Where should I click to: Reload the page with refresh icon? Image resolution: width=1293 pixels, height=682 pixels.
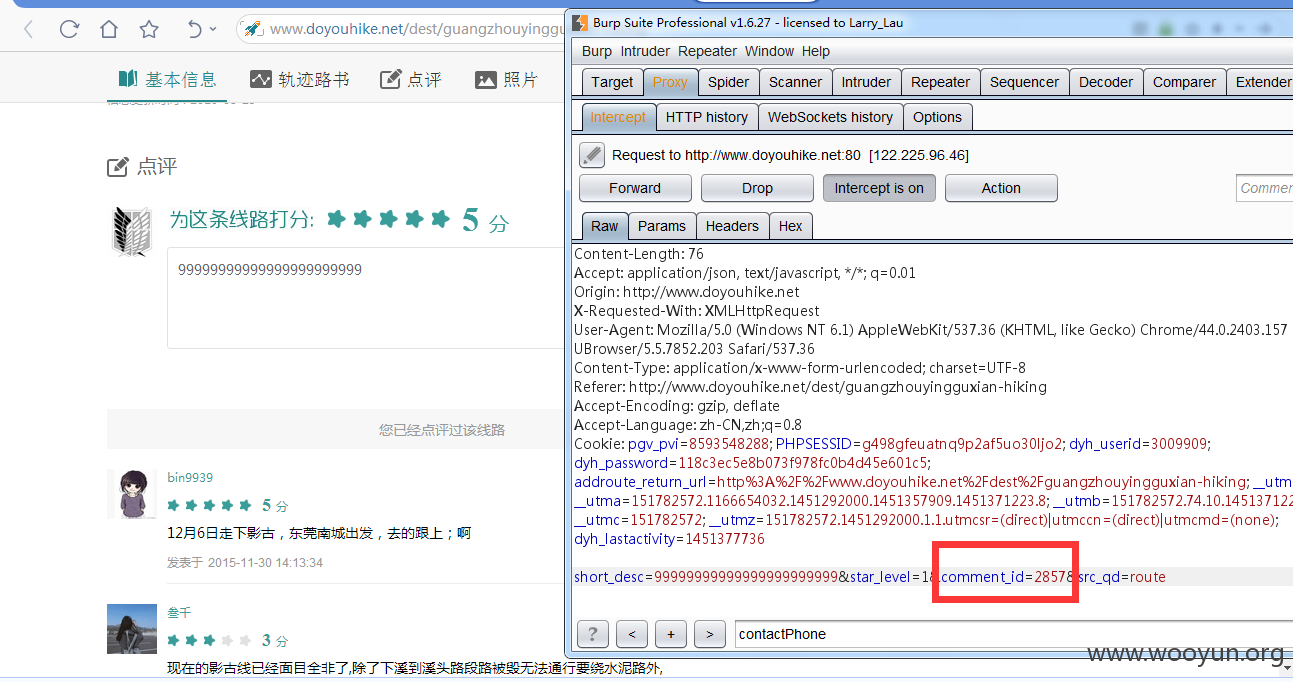[x=69, y=30]
